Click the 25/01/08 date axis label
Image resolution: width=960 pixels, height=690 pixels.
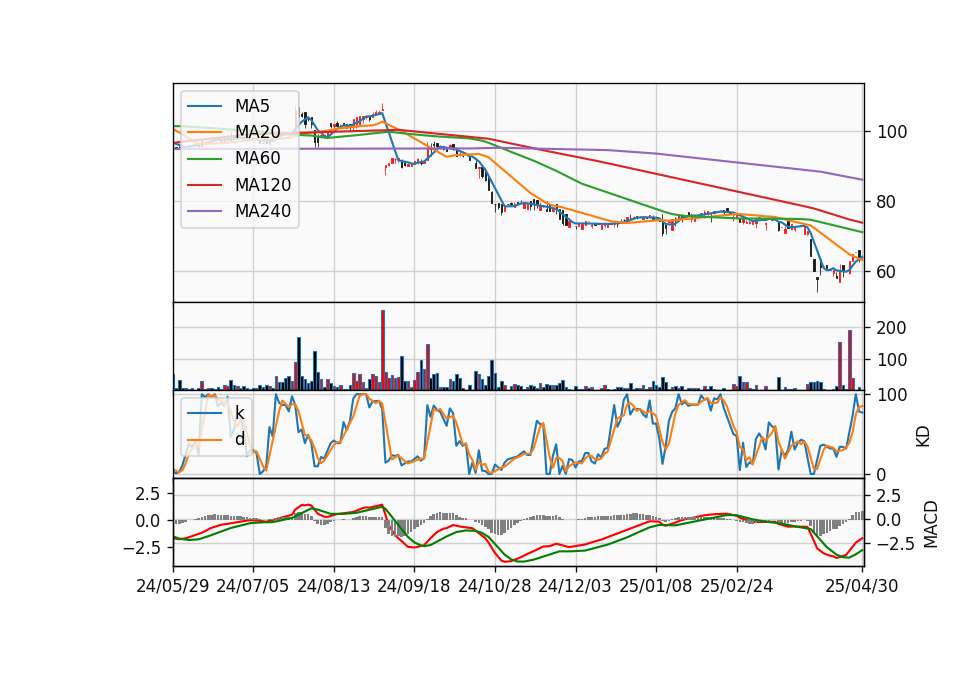click(x=656, y=586)
